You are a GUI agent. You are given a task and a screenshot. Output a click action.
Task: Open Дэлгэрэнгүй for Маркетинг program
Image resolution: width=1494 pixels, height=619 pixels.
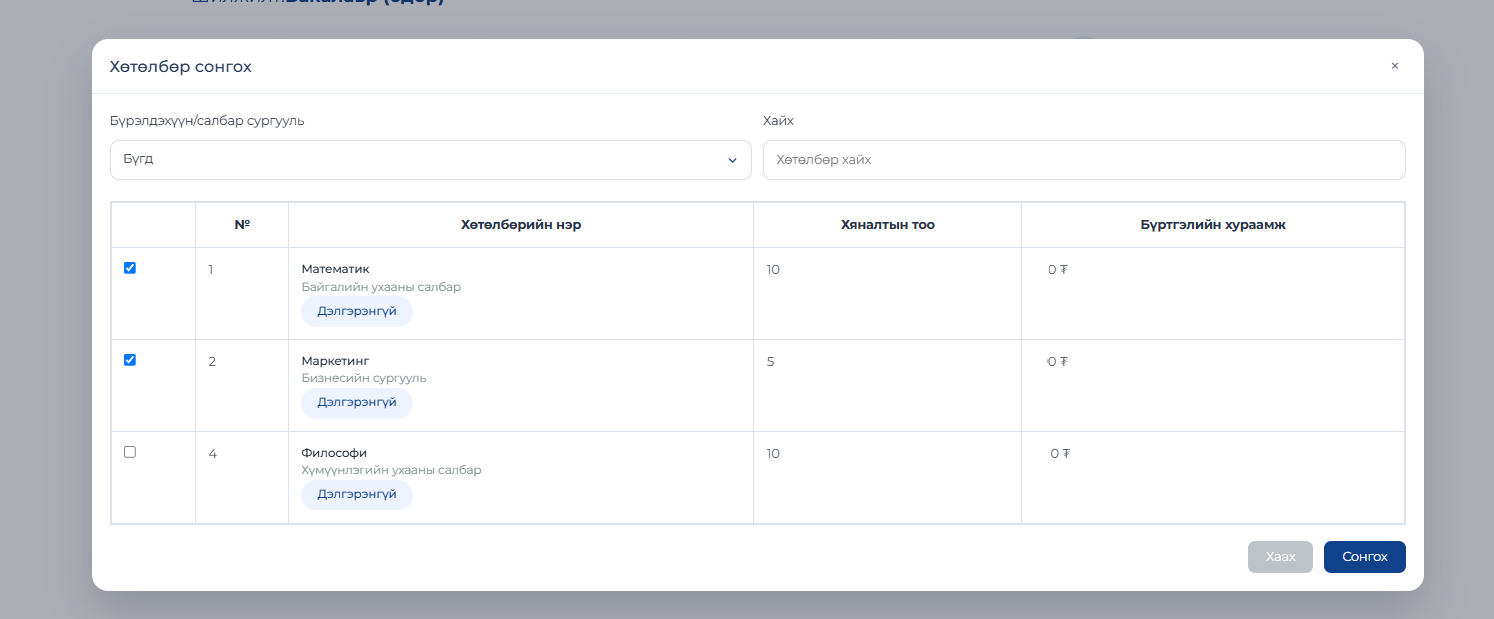(x=357, y=403)
